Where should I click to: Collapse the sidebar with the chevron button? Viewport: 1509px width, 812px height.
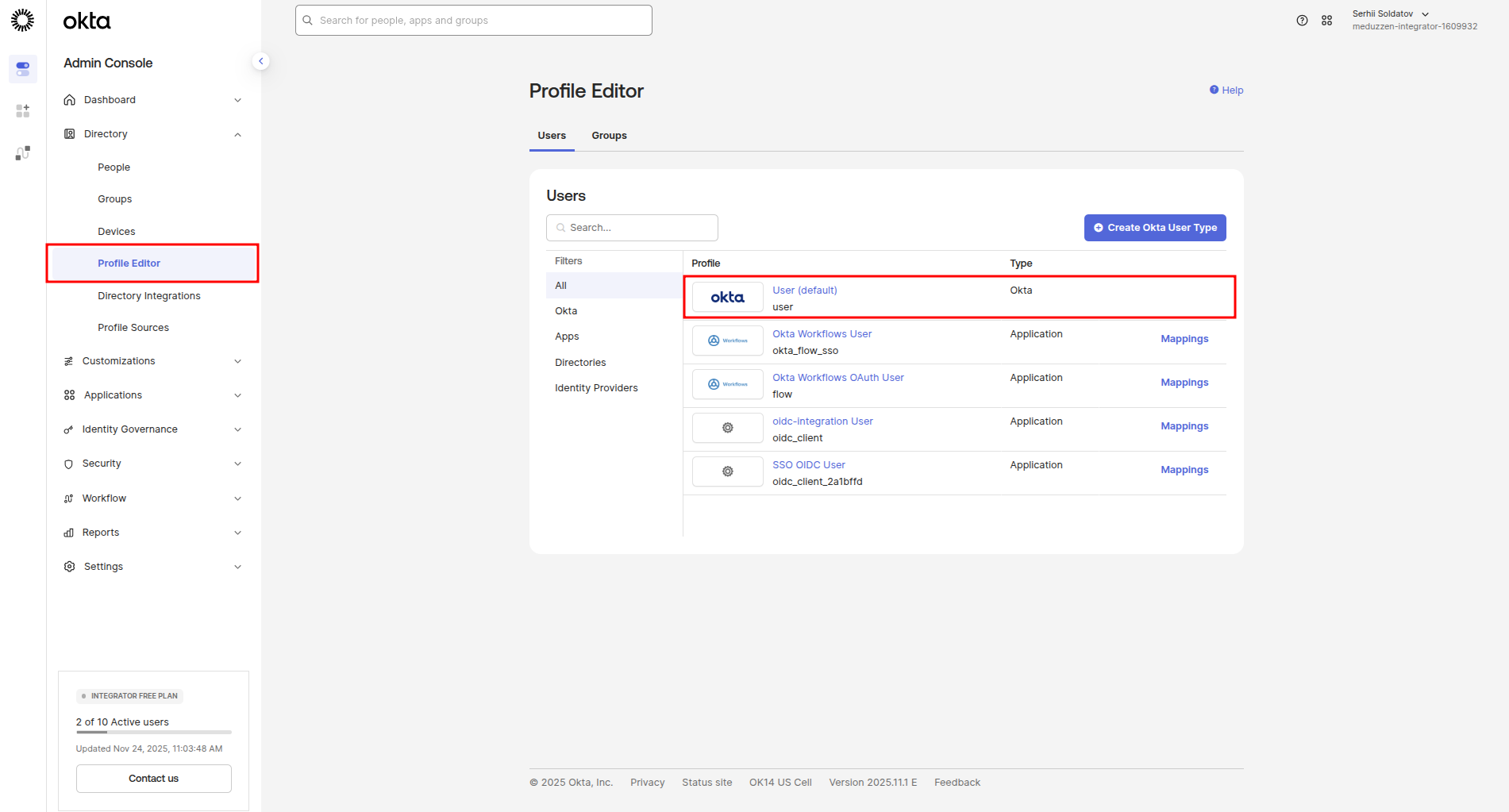(260, 61)
